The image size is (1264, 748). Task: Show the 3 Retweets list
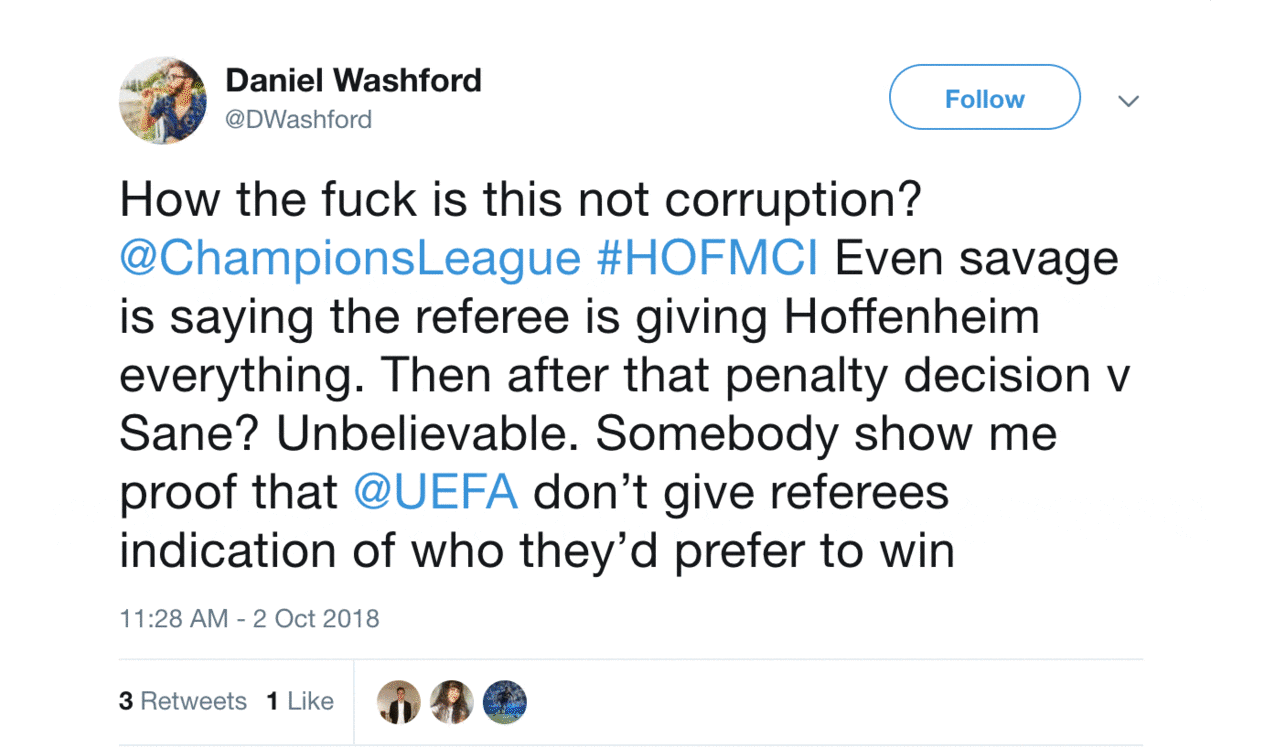(x=183, y=701)
